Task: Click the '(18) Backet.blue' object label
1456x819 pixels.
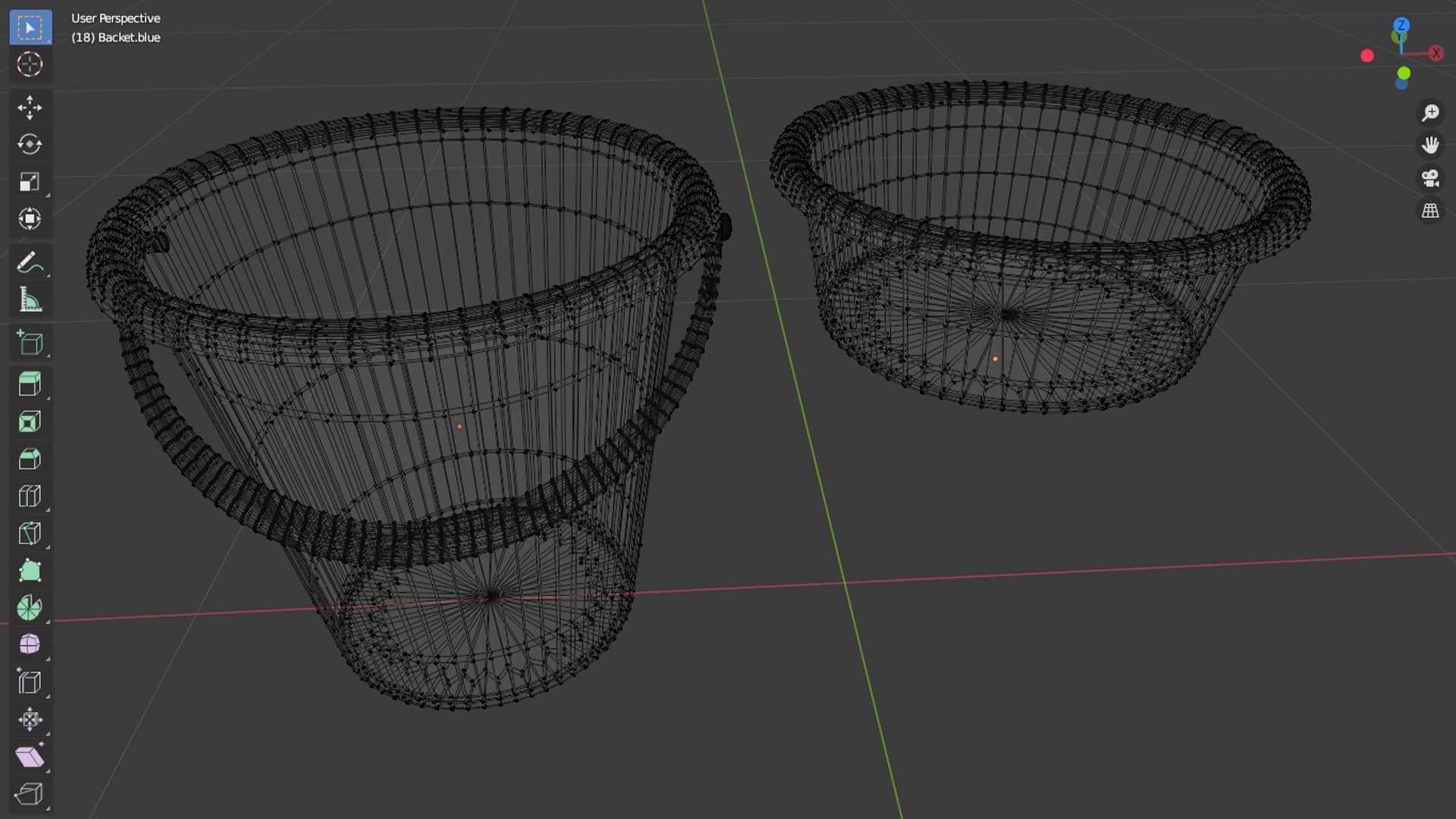Action: click(x=115, y=37)
